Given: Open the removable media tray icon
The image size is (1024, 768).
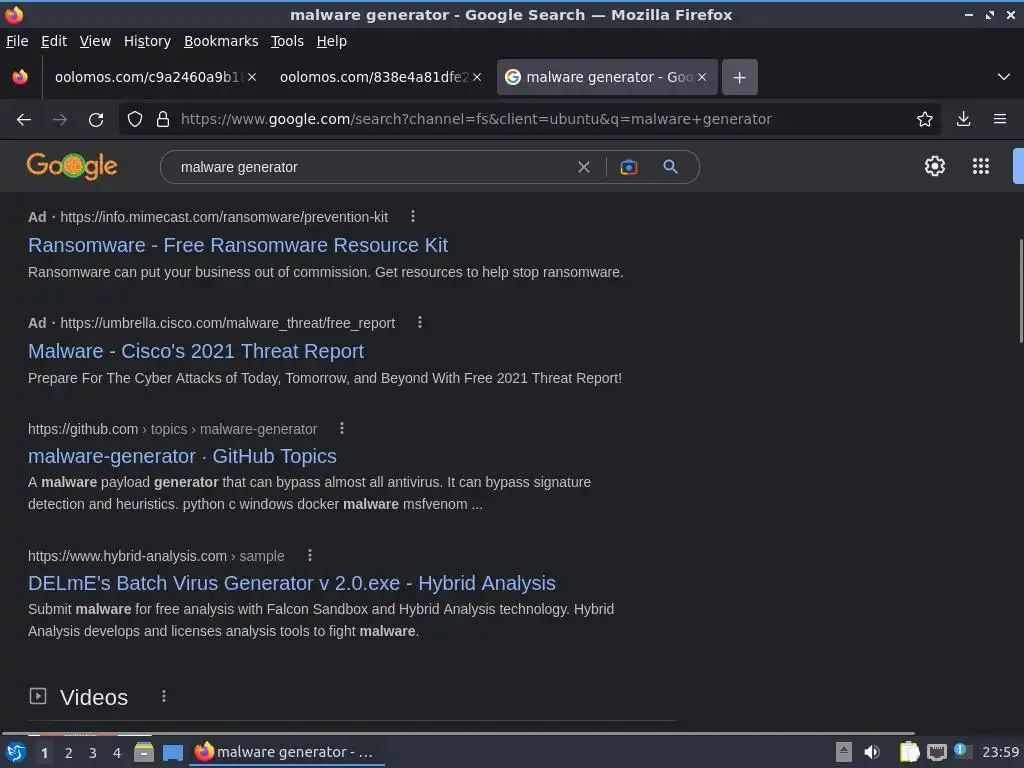Looking at the screenshot, I should tap(844, 752).
